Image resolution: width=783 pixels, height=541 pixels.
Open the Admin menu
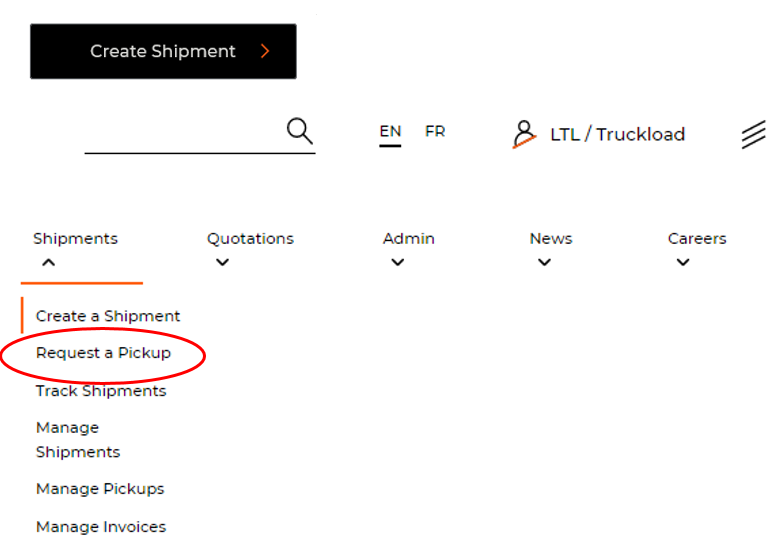[408, 239]
